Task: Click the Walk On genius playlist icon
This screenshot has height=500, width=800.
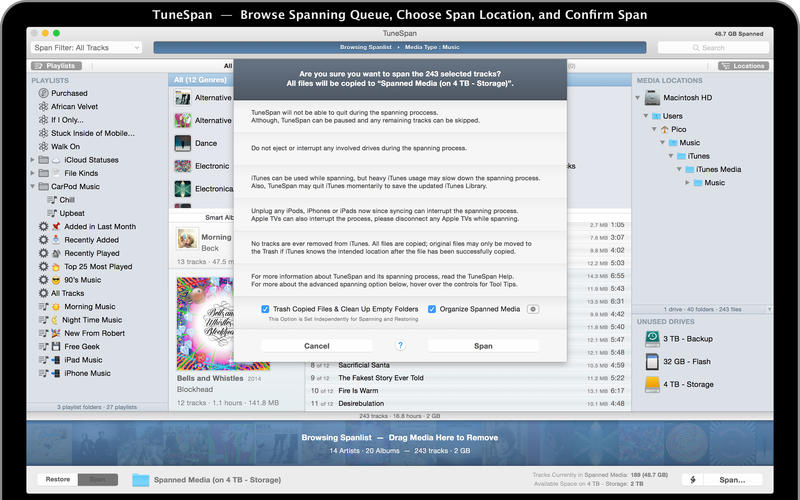Action: click(43, 146)
